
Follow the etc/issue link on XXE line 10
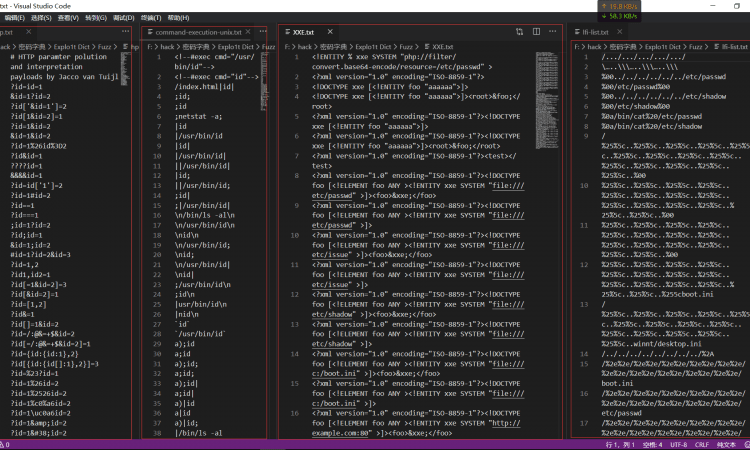pyautogui.click(x=330, y=255)
